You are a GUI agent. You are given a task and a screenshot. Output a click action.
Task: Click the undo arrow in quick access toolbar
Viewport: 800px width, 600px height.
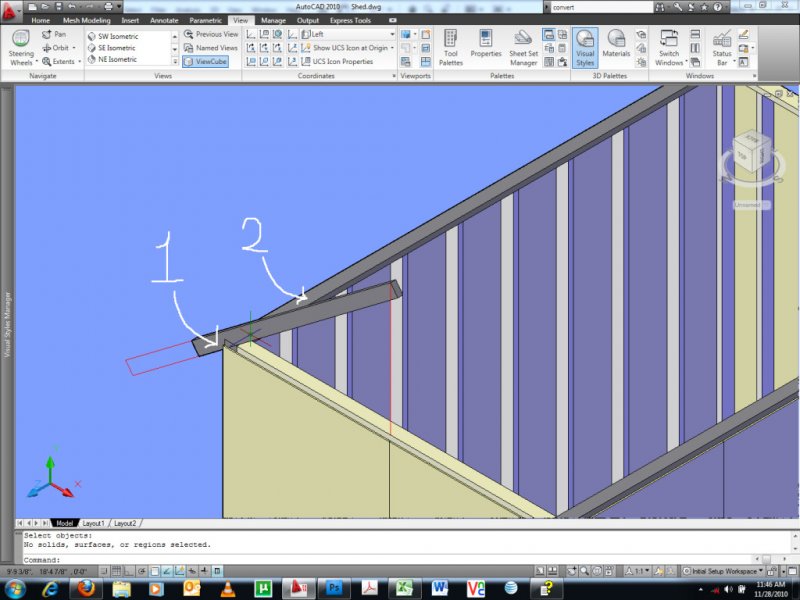point(71,7)
